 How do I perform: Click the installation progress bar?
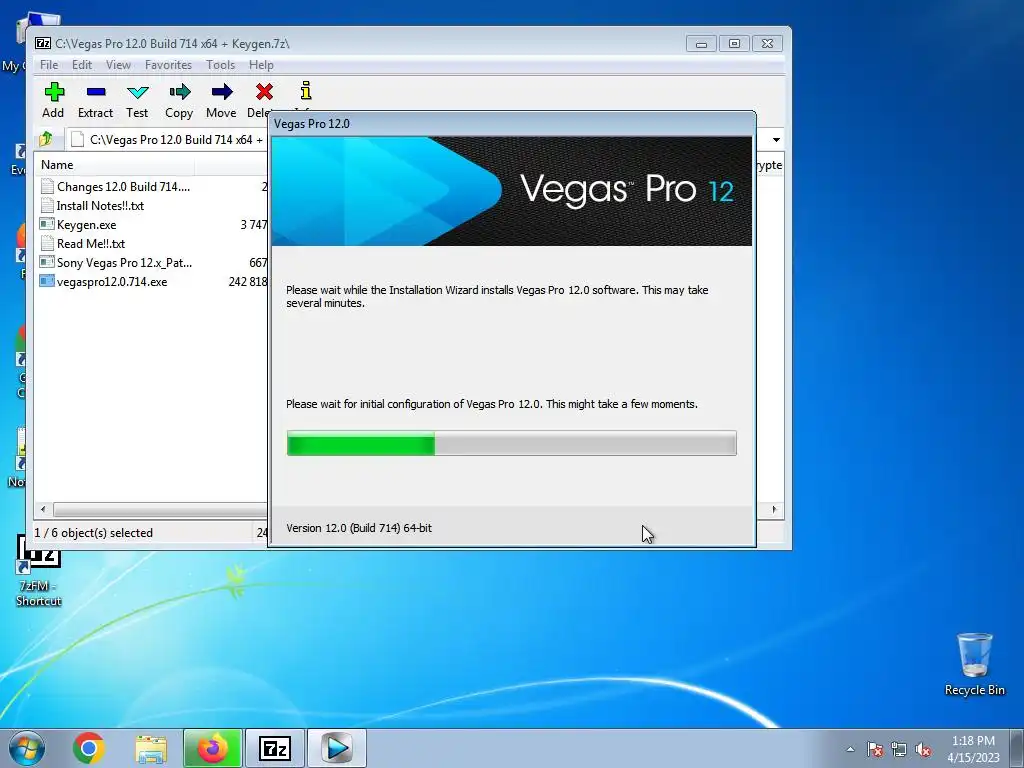[511, 443]
